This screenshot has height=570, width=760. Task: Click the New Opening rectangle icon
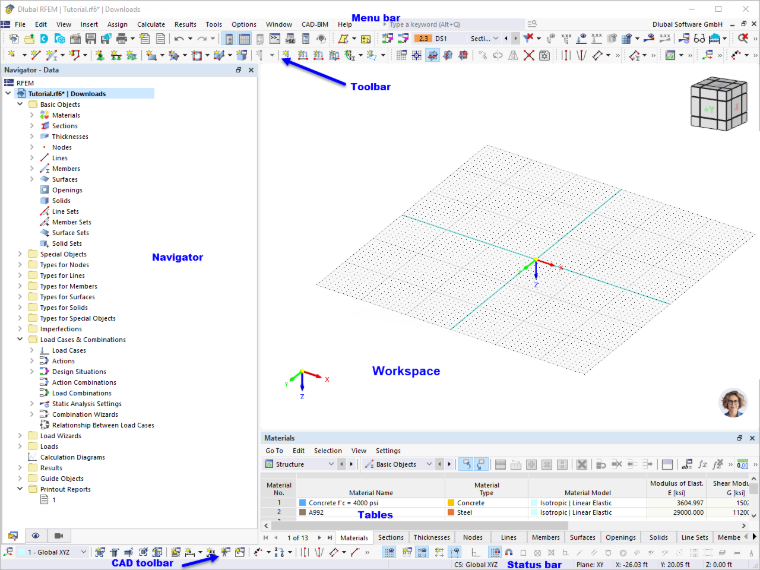[197, 56]
